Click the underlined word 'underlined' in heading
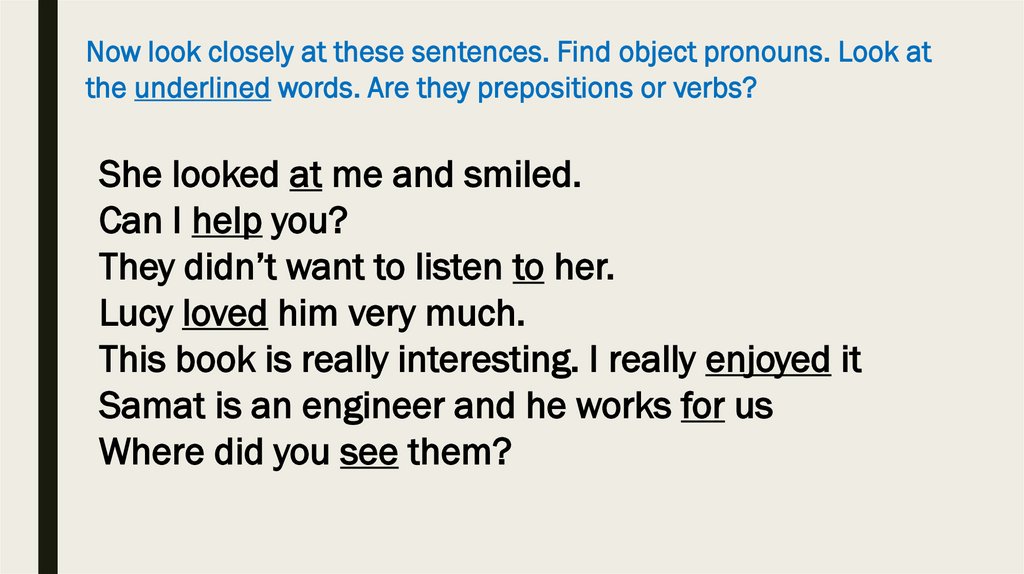1024x574 pixels. pyautogui.click(x=203, y=88)
